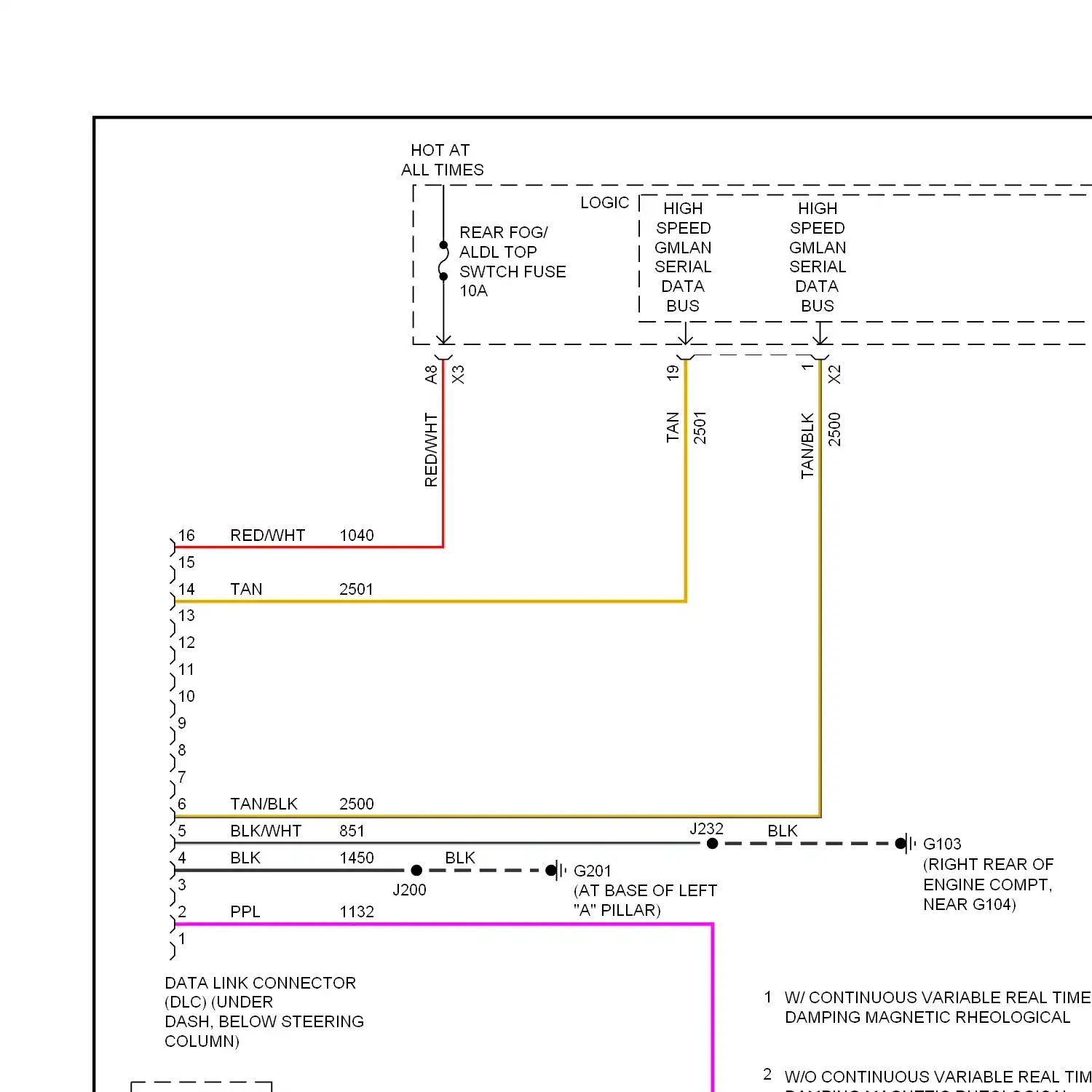Screen dimensions: 1092x1092
Task: Click the horizontal RED/WHT label at pin 16
Action: pos(267,535)
